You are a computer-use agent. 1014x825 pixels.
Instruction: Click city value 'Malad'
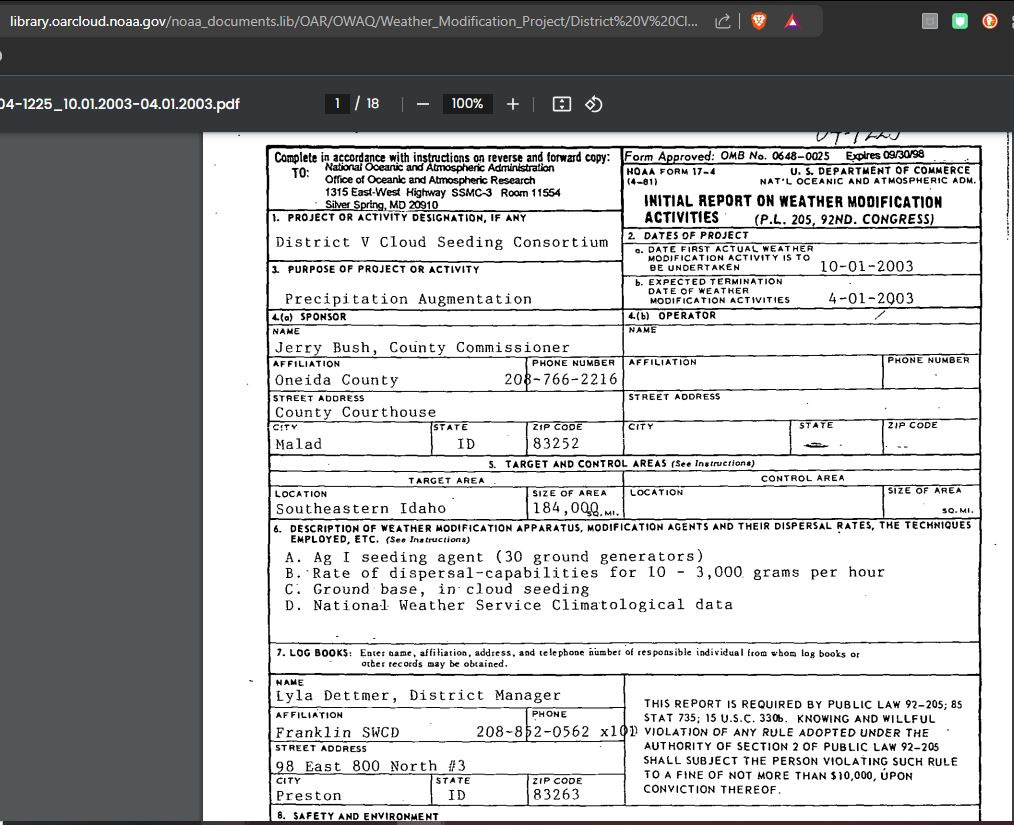click(x=298, y=444)
